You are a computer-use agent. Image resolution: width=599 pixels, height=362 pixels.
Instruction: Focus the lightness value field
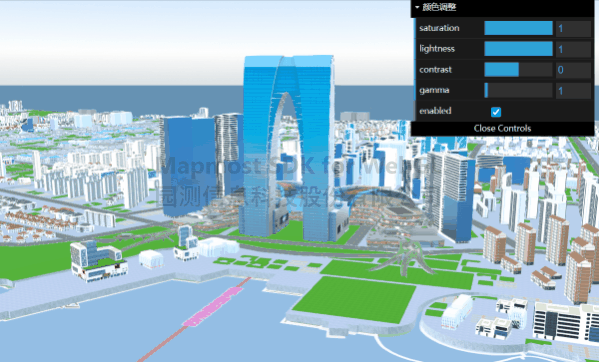point(573,49)
